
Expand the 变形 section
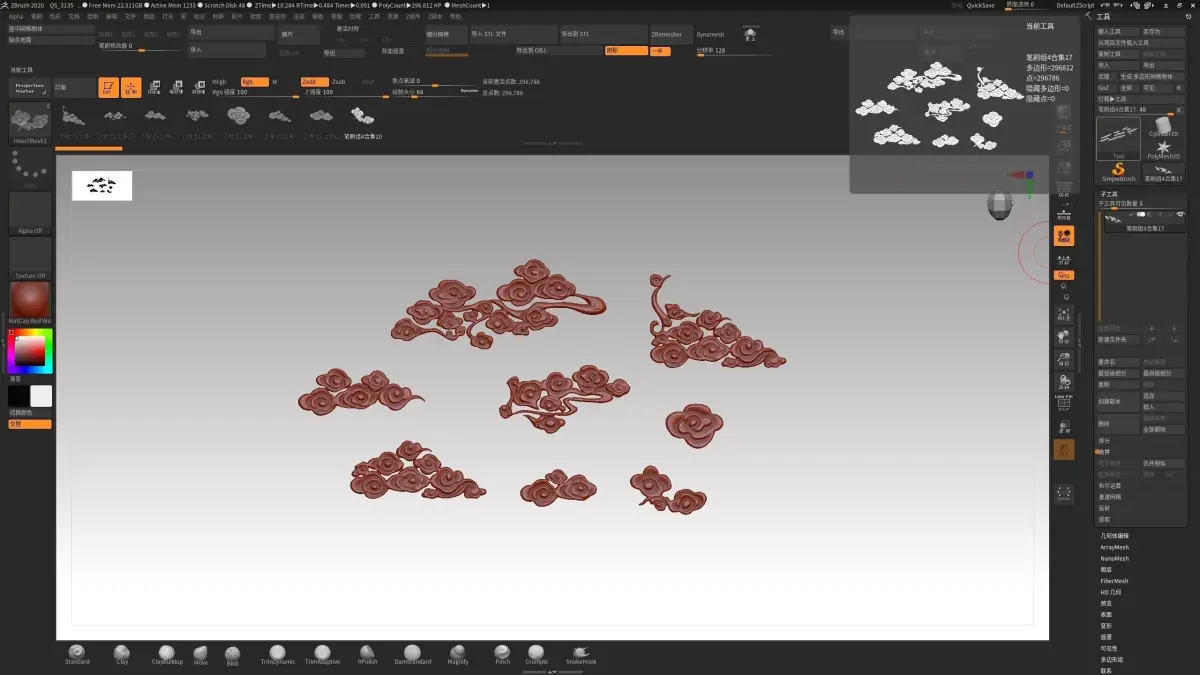tap(1106, 626)
